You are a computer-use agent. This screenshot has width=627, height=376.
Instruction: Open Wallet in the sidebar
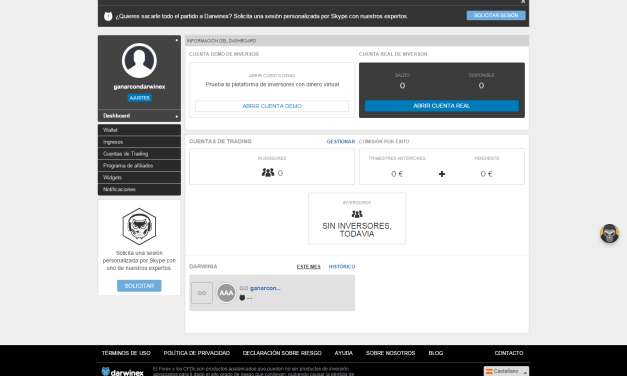[x=139, y=130]
